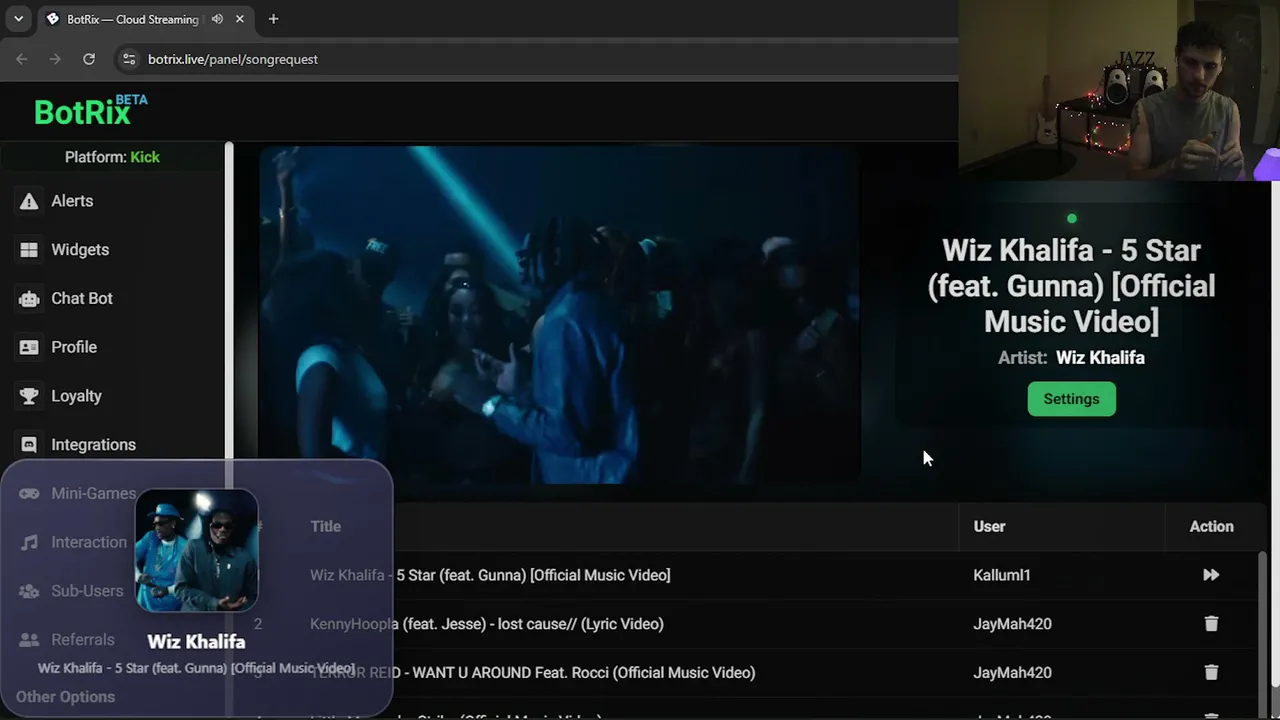Image resolution: width=1280 pixels, height=720 pixels.
Task: Delete the KennyHoopla song request
Action: [x=1211, y=624]
